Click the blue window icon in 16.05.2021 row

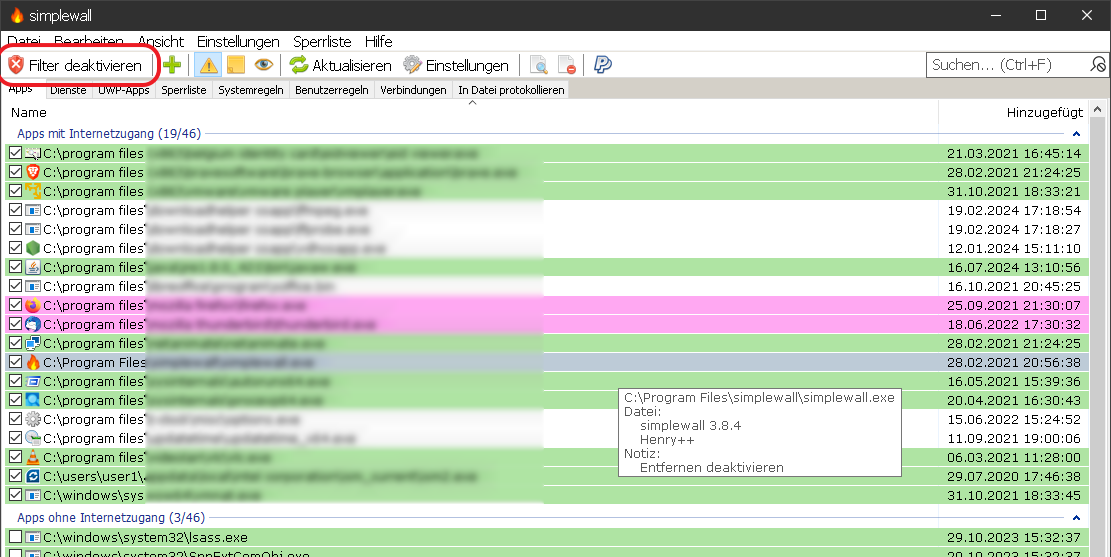pos(33,381)
